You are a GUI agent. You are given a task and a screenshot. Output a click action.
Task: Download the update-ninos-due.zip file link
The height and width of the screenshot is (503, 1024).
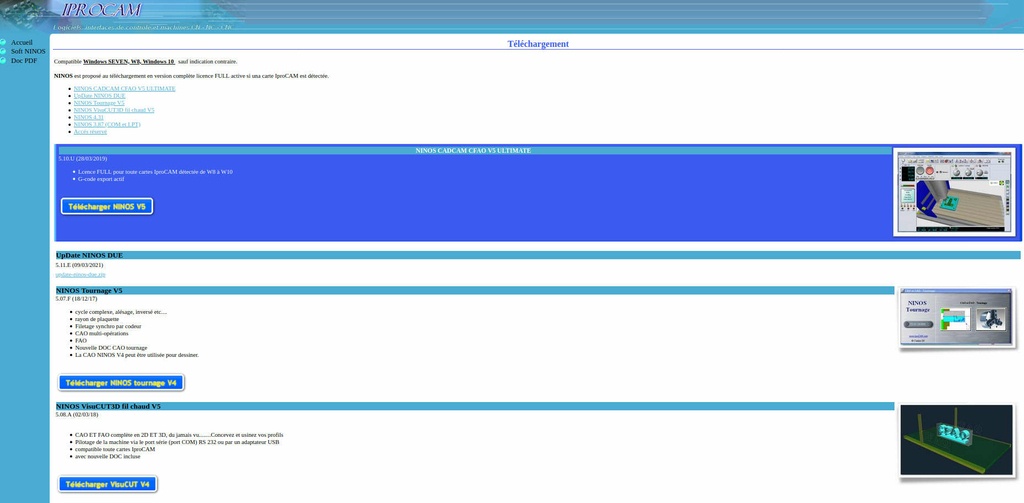point(80,274)
